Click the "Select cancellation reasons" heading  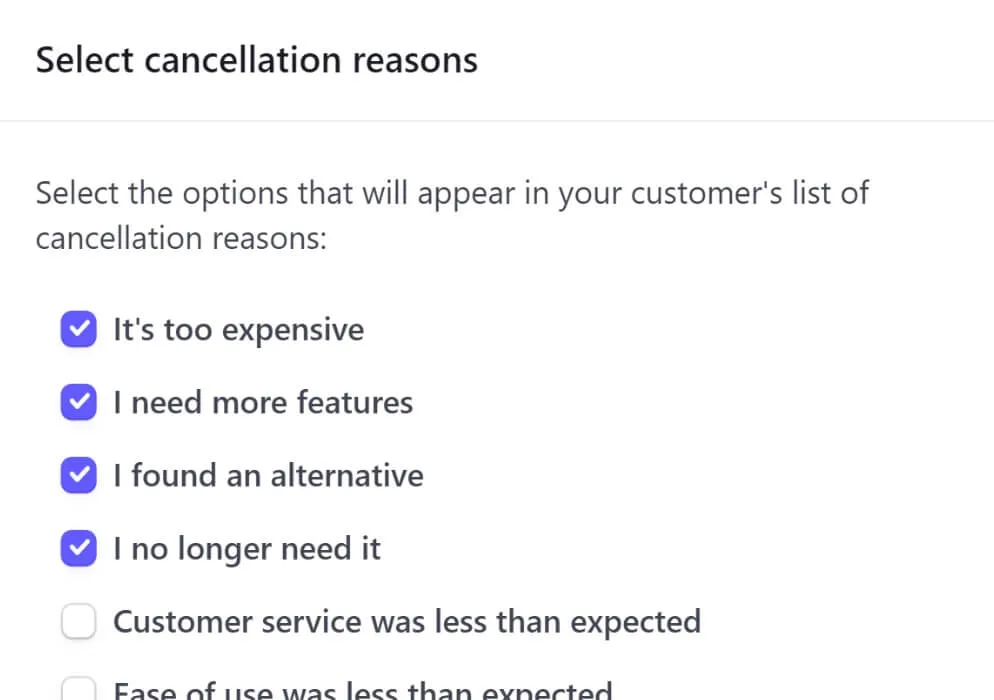click(257, 60)
